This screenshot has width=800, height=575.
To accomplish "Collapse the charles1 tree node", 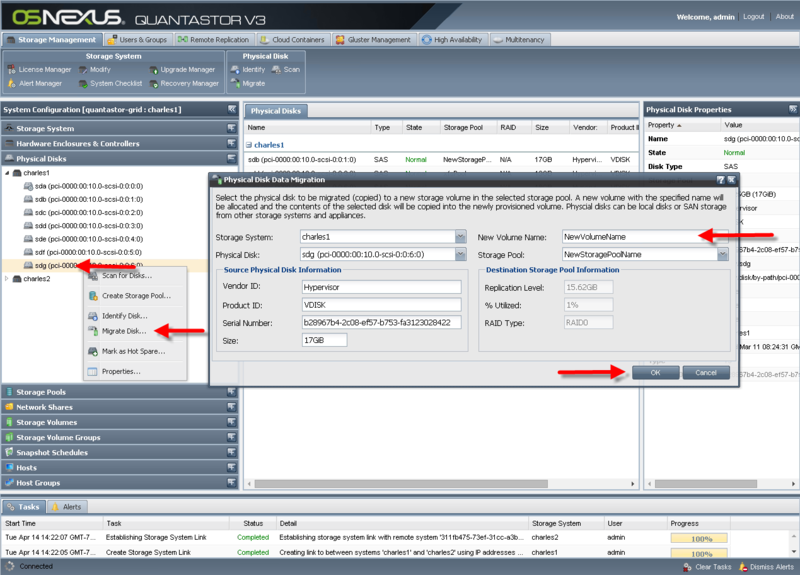I will [7, 173].
